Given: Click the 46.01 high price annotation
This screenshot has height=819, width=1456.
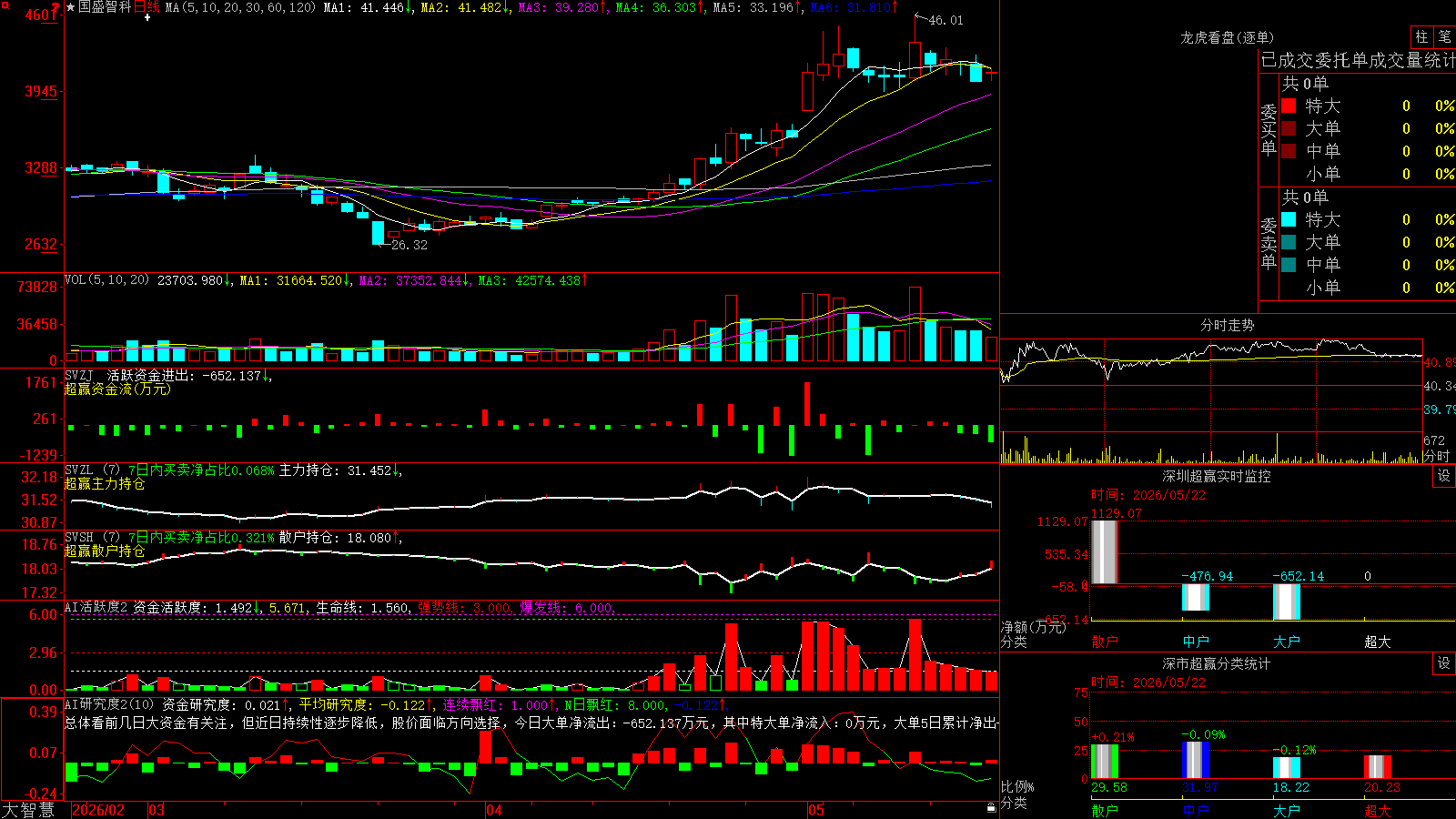Looking at the screenshot, I should tap(945, 20).
